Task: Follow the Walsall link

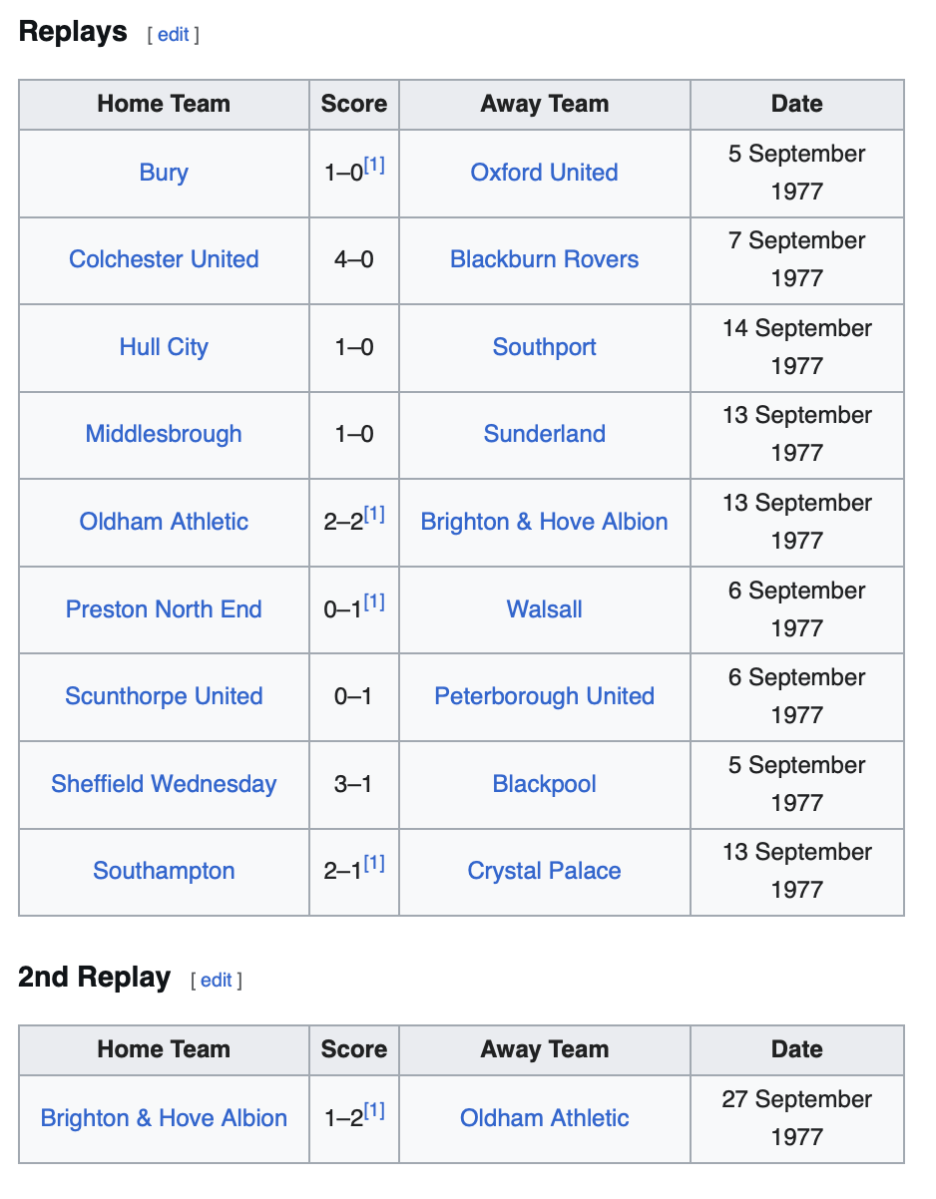Action: click(544, 610)
